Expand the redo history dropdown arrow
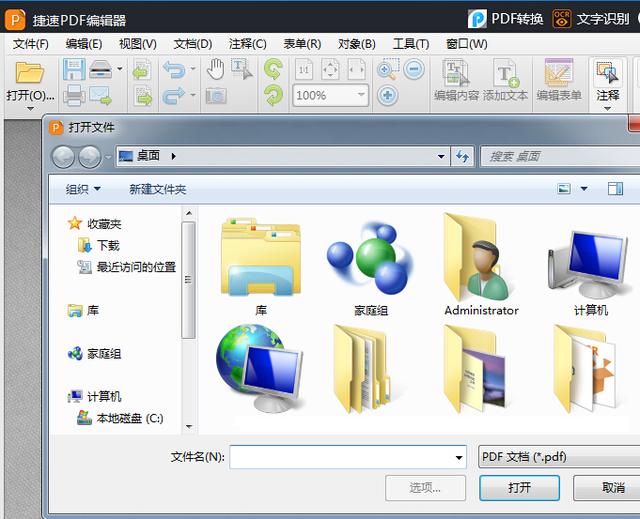Image resolution: width=640 pixels, height=519 pixels. pos(193,95)
